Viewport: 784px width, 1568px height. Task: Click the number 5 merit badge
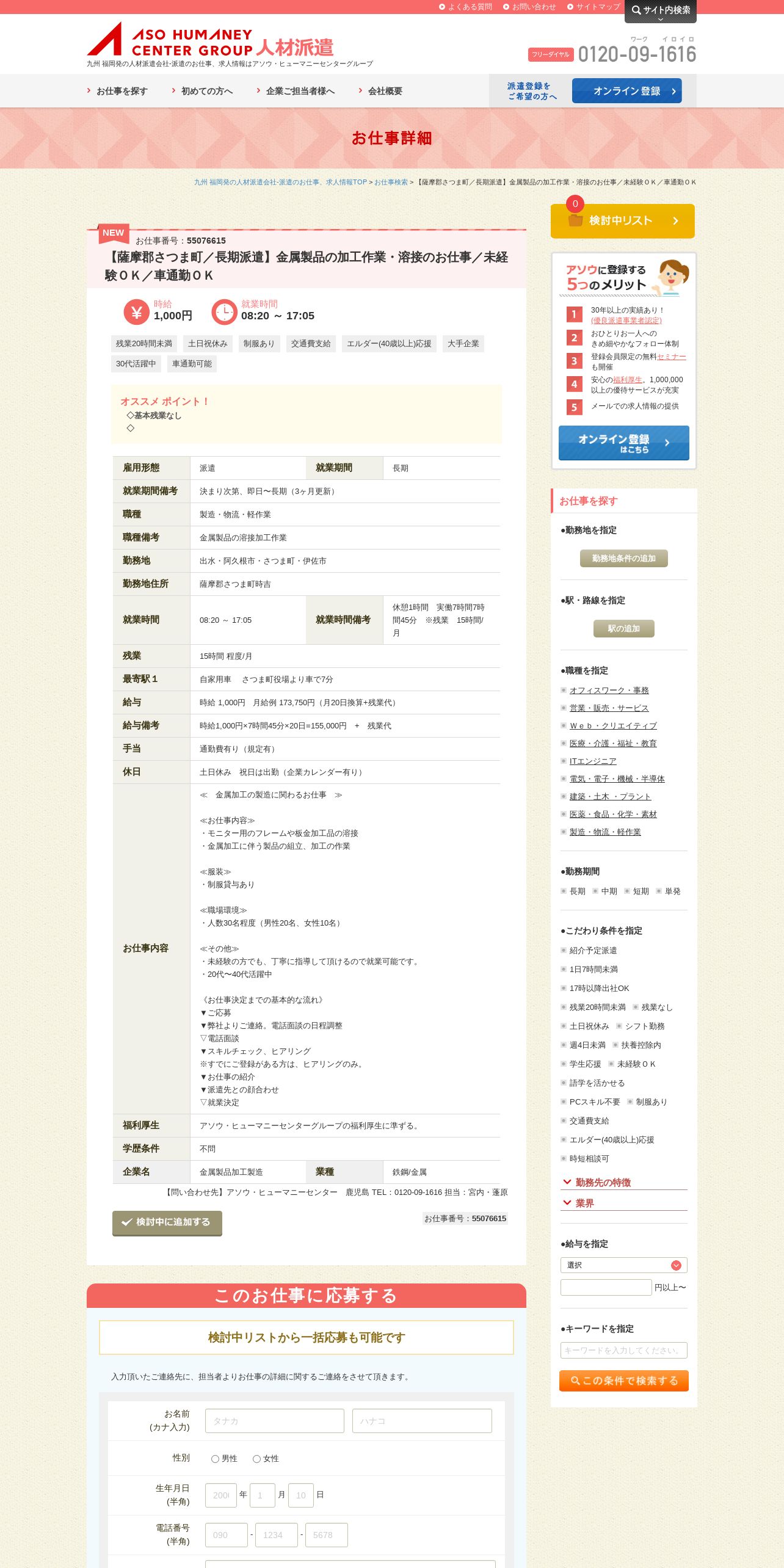(574, 407)
